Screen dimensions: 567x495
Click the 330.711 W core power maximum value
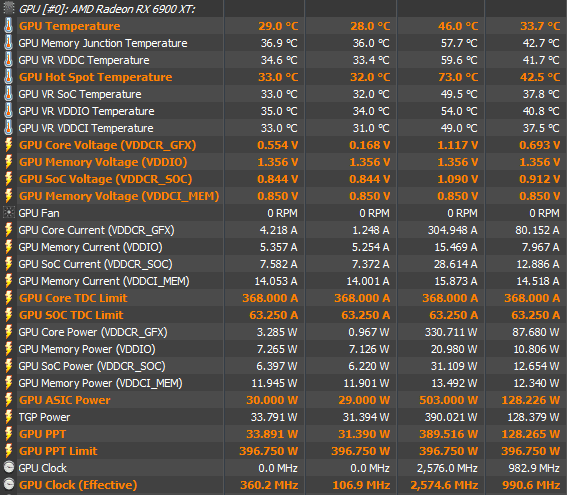(451, 332)
